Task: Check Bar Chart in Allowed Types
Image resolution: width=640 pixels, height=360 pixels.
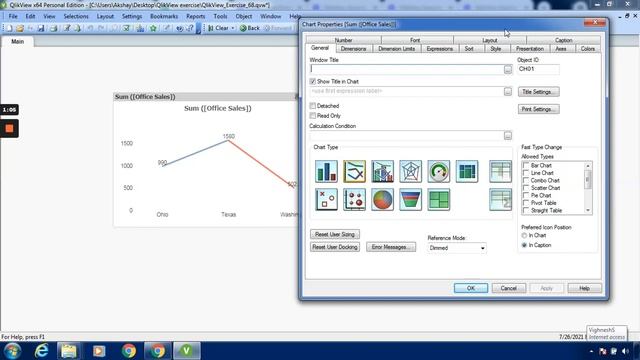Action: [526, 165]
